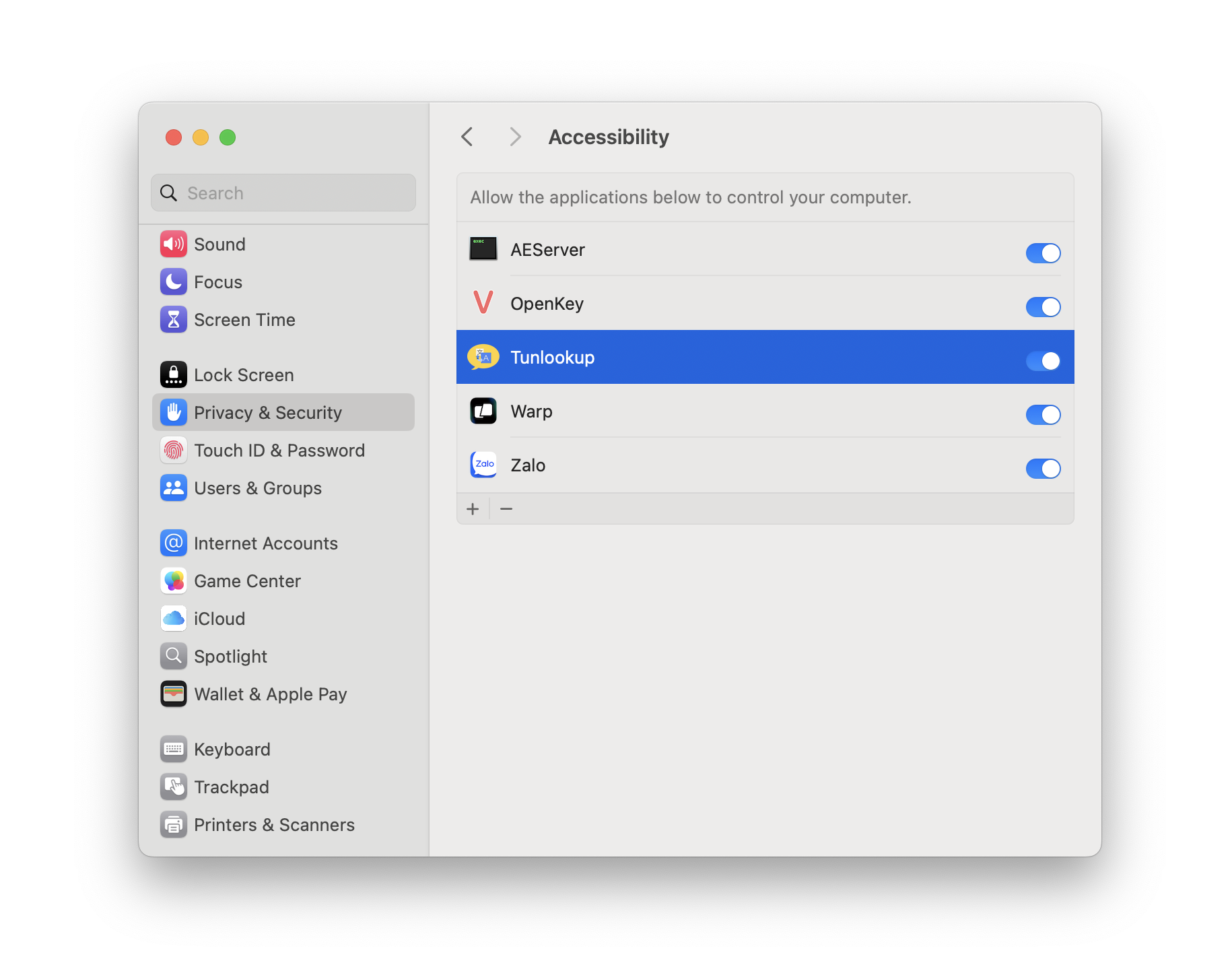Turn off the Tunlookup toggle
The width and height of the screenshot is (1232, 967).
pos(1043,361)
